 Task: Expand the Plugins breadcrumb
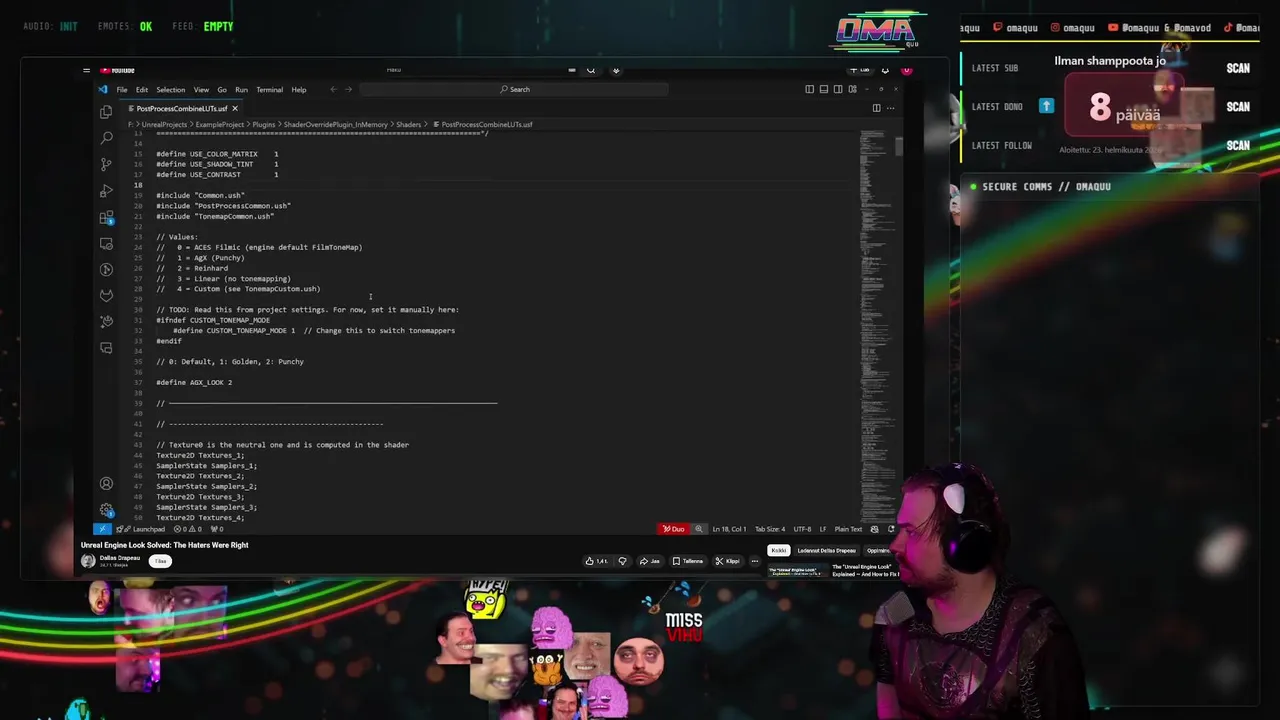(x=263, y=125)
